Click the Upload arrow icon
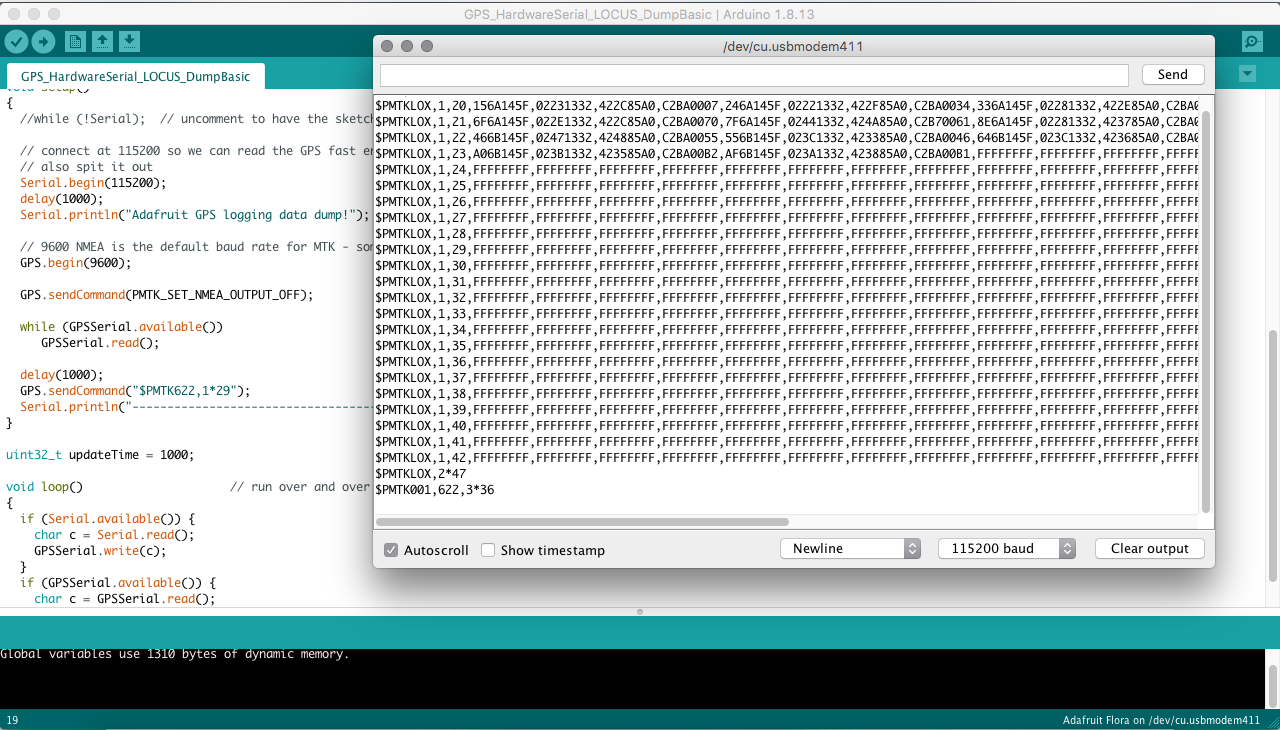The height and width of the screenshot is (730, 1280). click(43, 41)
